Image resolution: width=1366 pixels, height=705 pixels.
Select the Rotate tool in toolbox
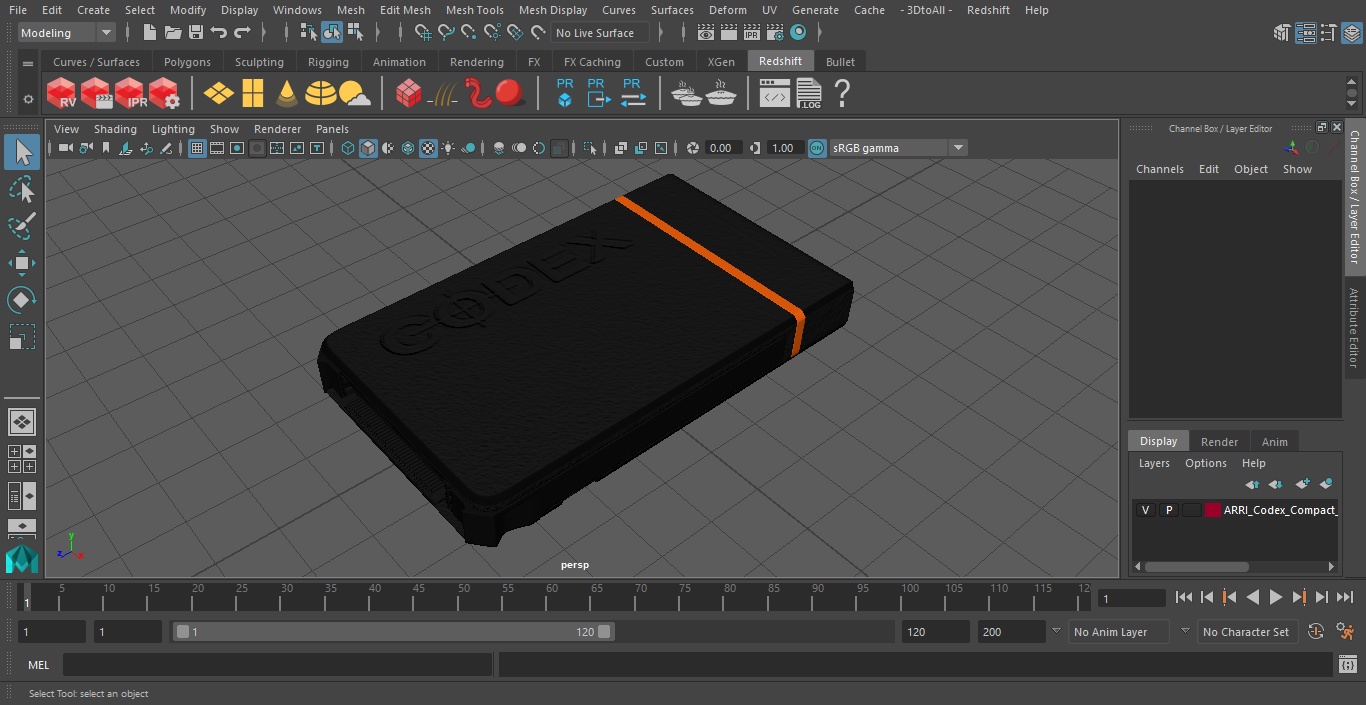pyautogui.click(x=21, y=300)
